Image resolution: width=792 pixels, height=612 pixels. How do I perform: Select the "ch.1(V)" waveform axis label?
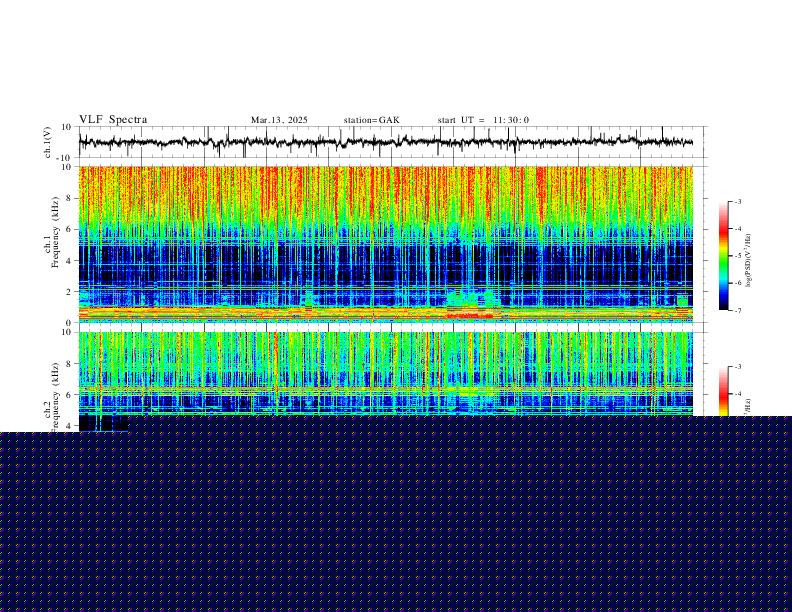coord(48,142)
